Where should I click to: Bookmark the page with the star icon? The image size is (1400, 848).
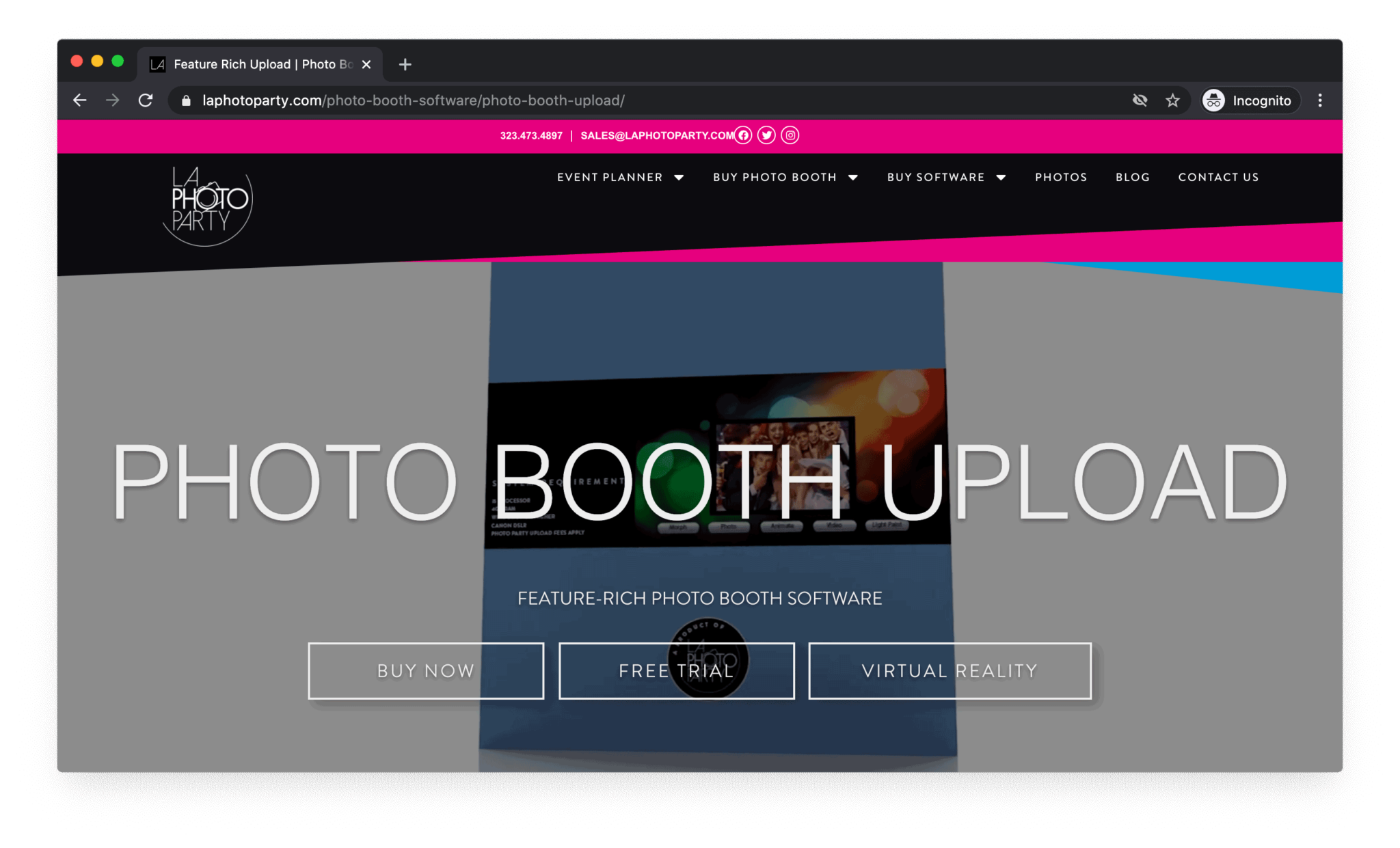click(1172, 100)
